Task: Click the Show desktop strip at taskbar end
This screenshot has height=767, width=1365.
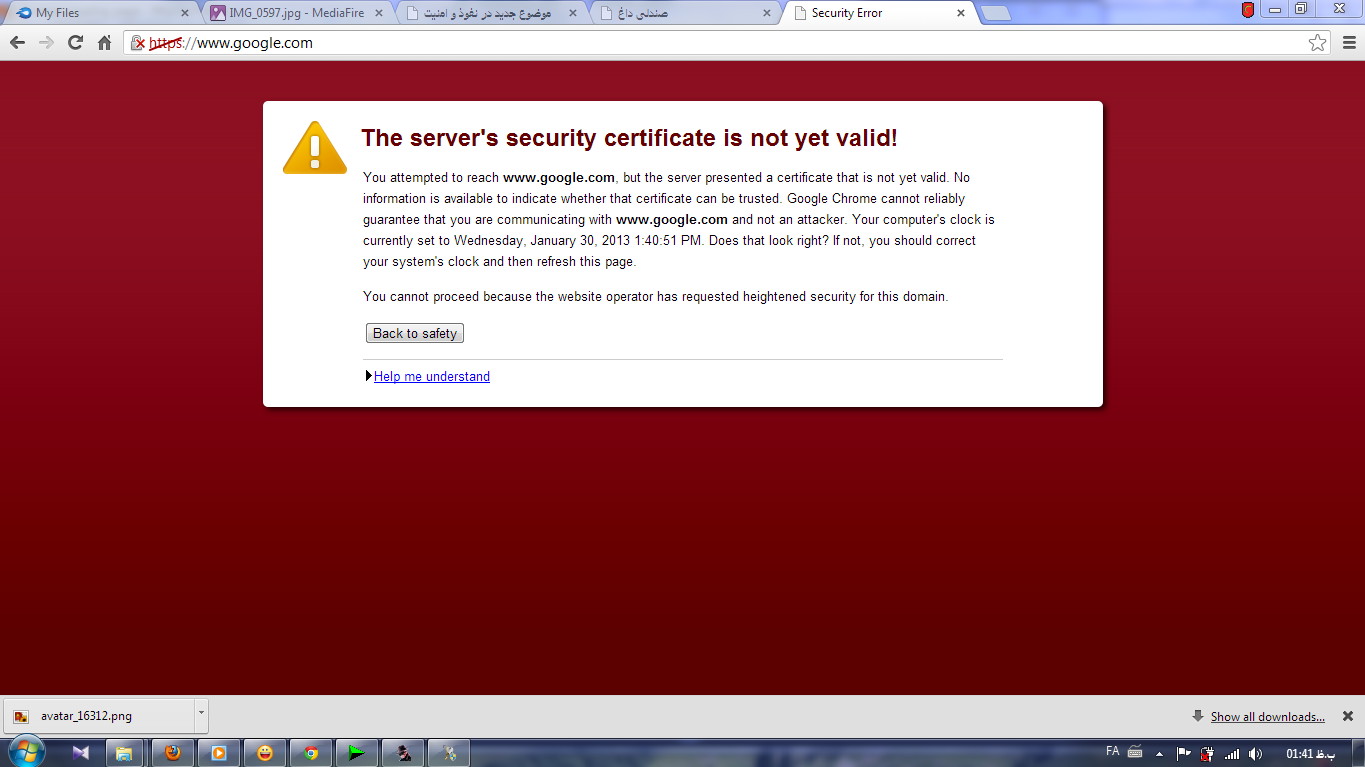Action: click(x=1358, y=753)
